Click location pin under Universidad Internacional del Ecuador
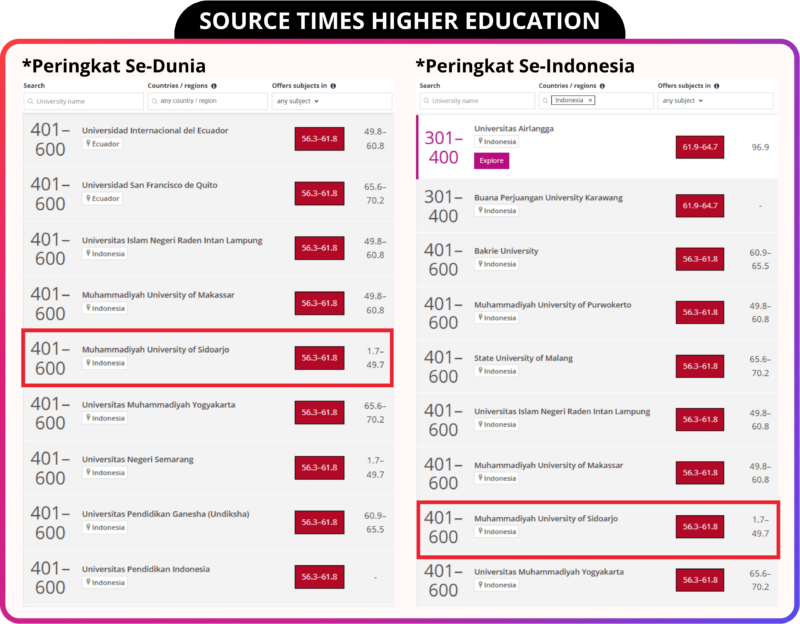 (x=89, y=144)
